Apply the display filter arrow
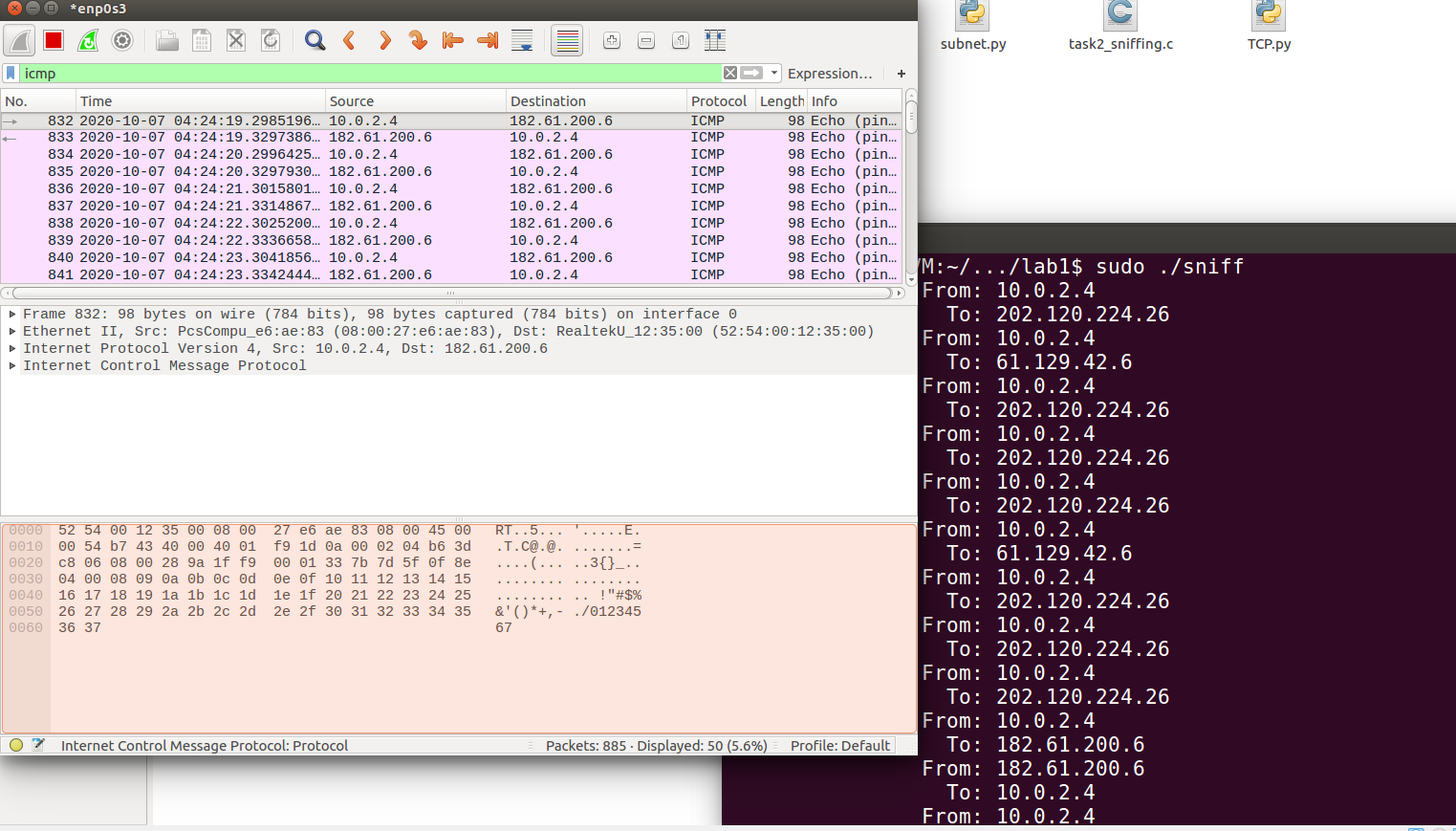The image size is (1456, 831). point(752,73)
